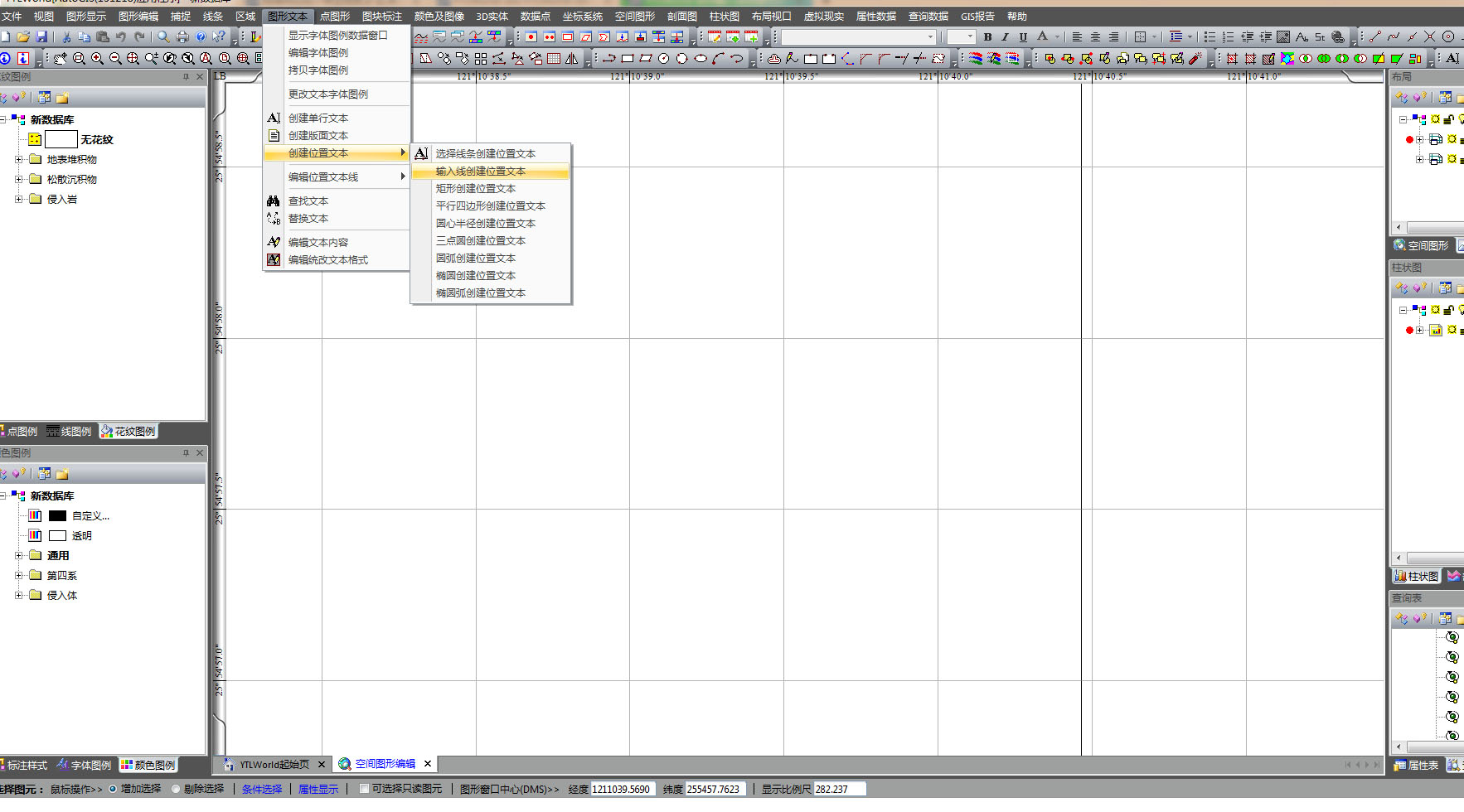Toggle lock icon of the 布局 root node
This screenshot has width=1464, height=812.
click(1449, 119)
